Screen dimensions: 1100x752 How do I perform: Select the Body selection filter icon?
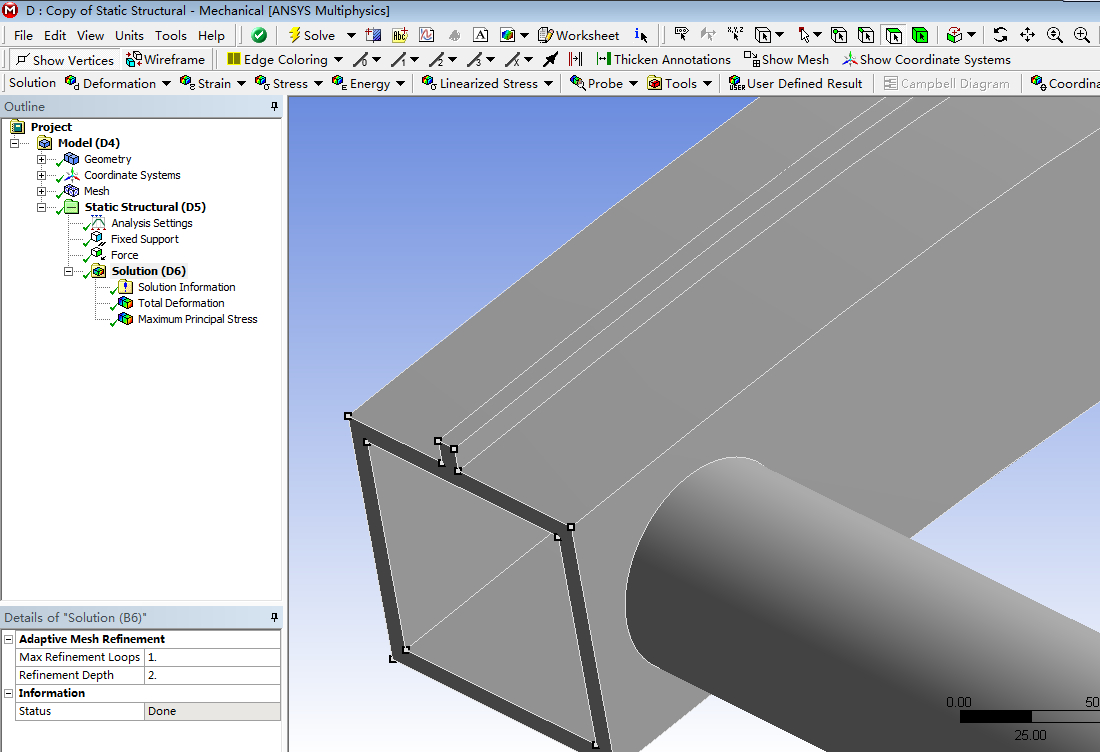coord(920,35)
